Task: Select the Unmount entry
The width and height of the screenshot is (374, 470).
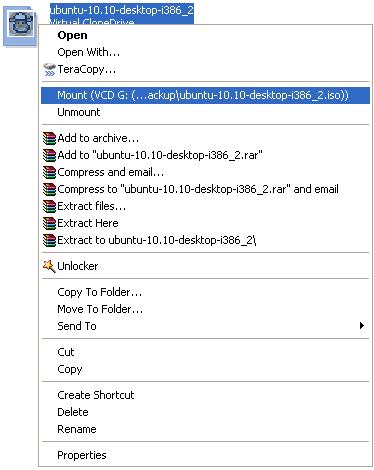Action: pos(205,112)
